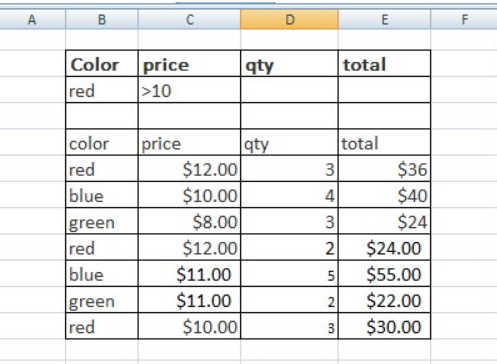Select column B header
Image resolution: width=497 pixels, height=364 pixels.
pyautogui.click(x=102, y=19)
